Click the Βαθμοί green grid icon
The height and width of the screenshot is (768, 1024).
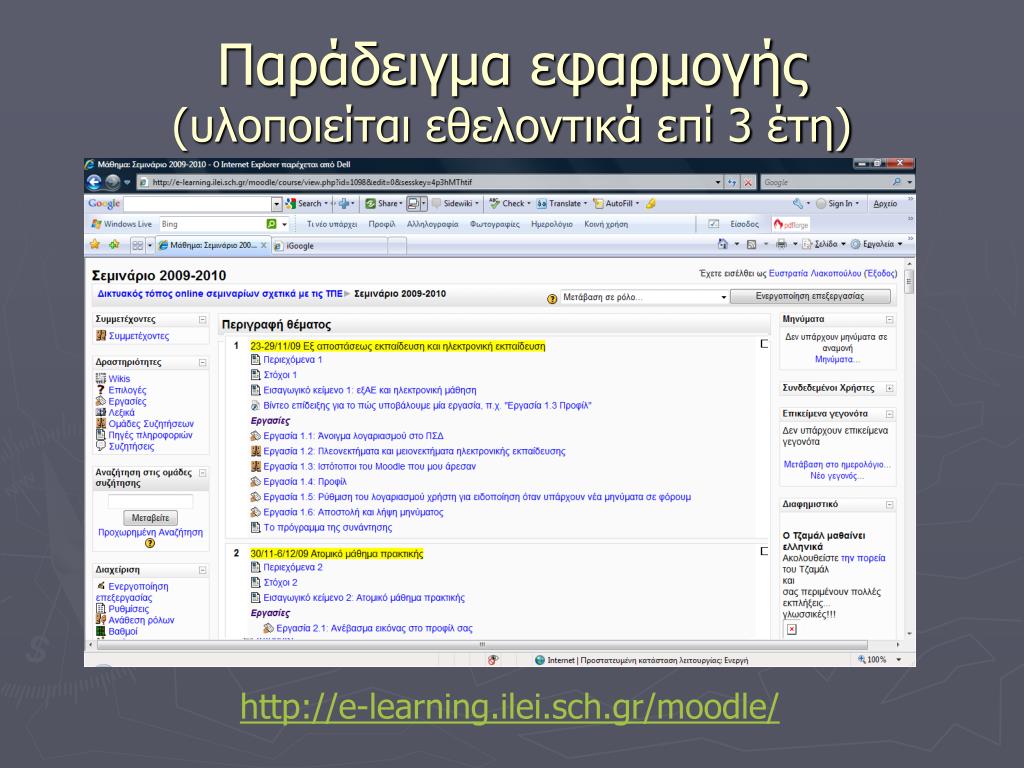click(101, 631)
